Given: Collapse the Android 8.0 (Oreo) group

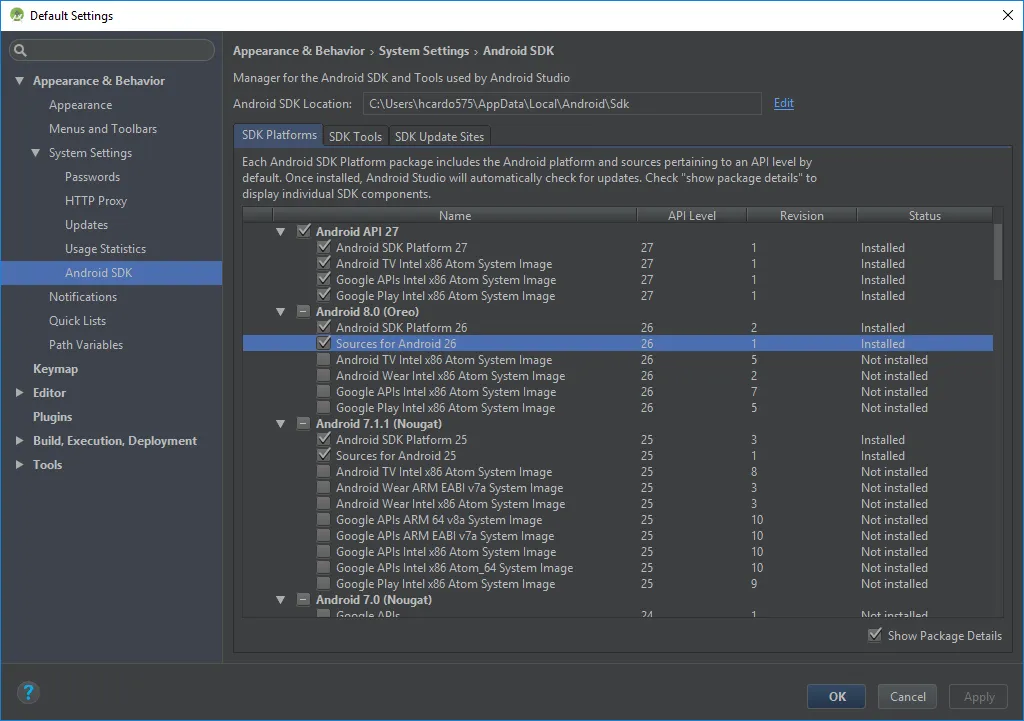Looking at the screenshot, I should click(281, 312).
